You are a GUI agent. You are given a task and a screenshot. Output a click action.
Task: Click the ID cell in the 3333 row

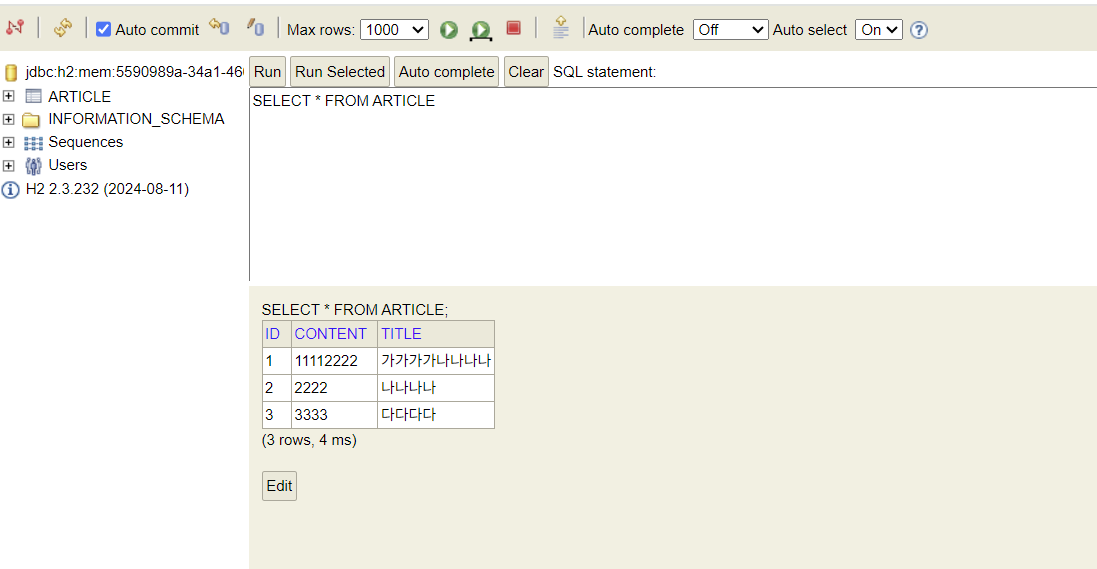(x=277, y=415)
